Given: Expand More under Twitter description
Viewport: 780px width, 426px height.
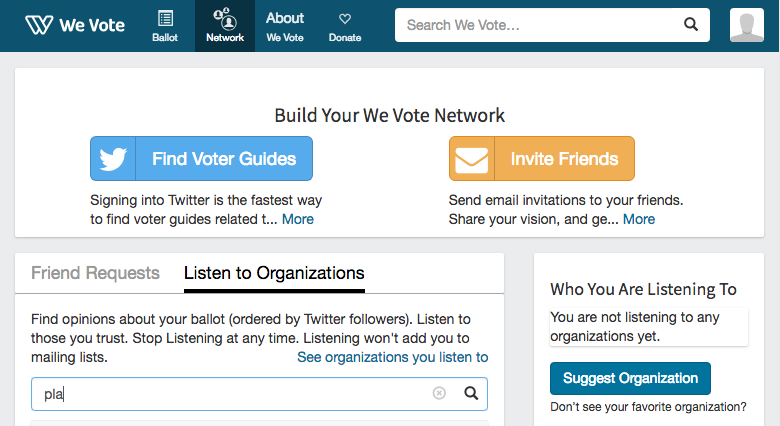Looking at the screenshot, I should coord(298,219).
